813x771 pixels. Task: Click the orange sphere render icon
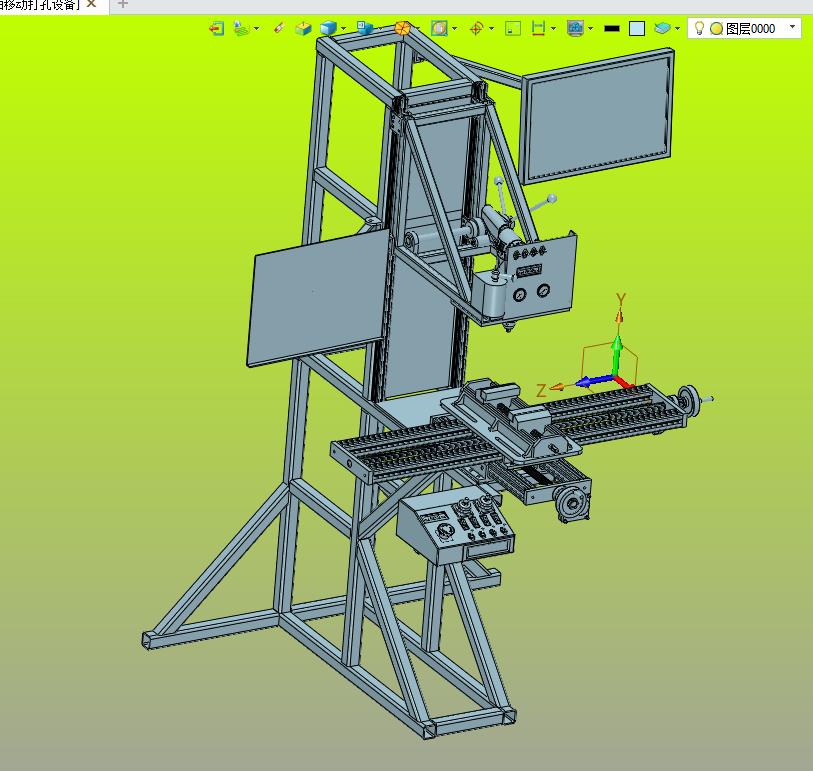[x=403, y=28]
